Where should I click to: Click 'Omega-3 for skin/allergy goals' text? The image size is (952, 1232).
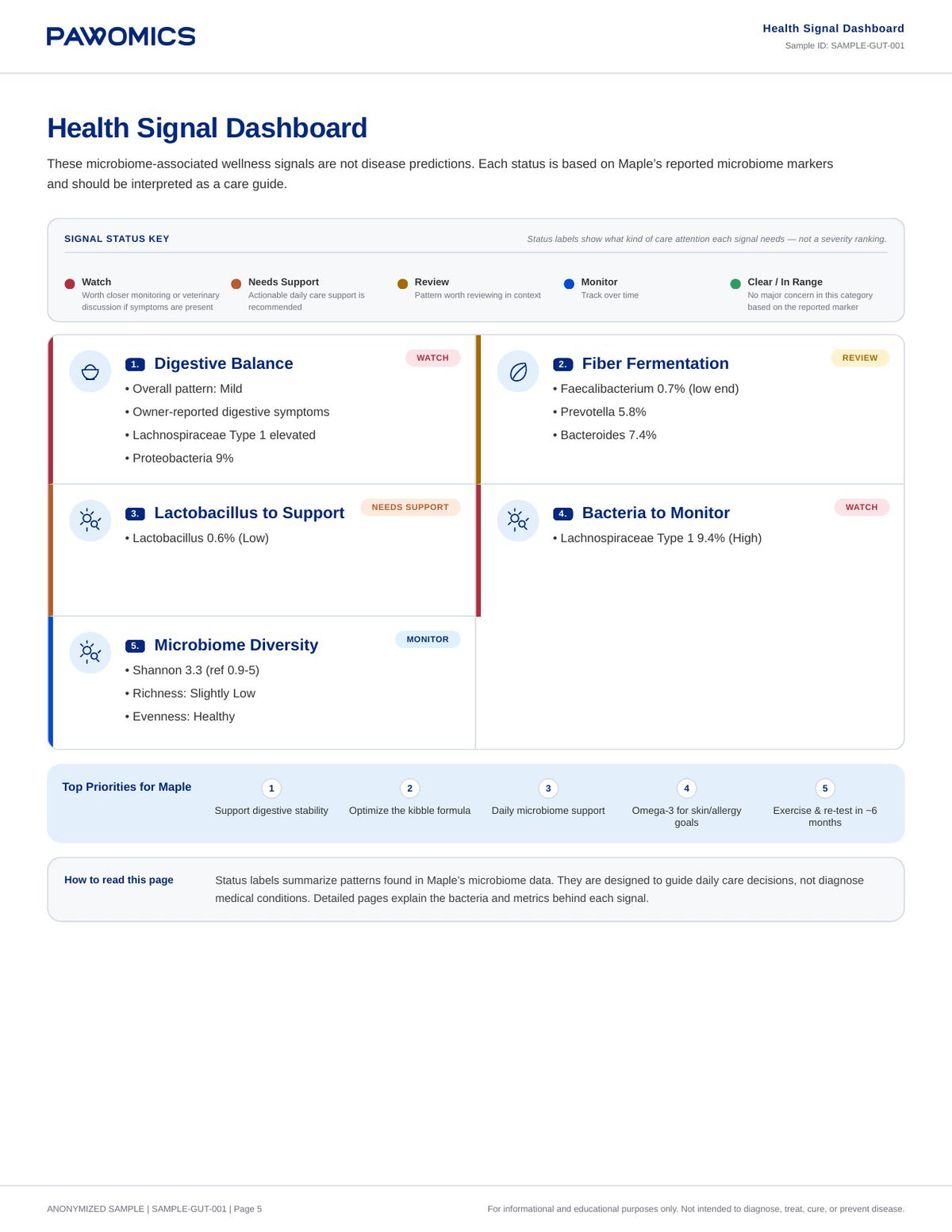click(x=686, y=816)
